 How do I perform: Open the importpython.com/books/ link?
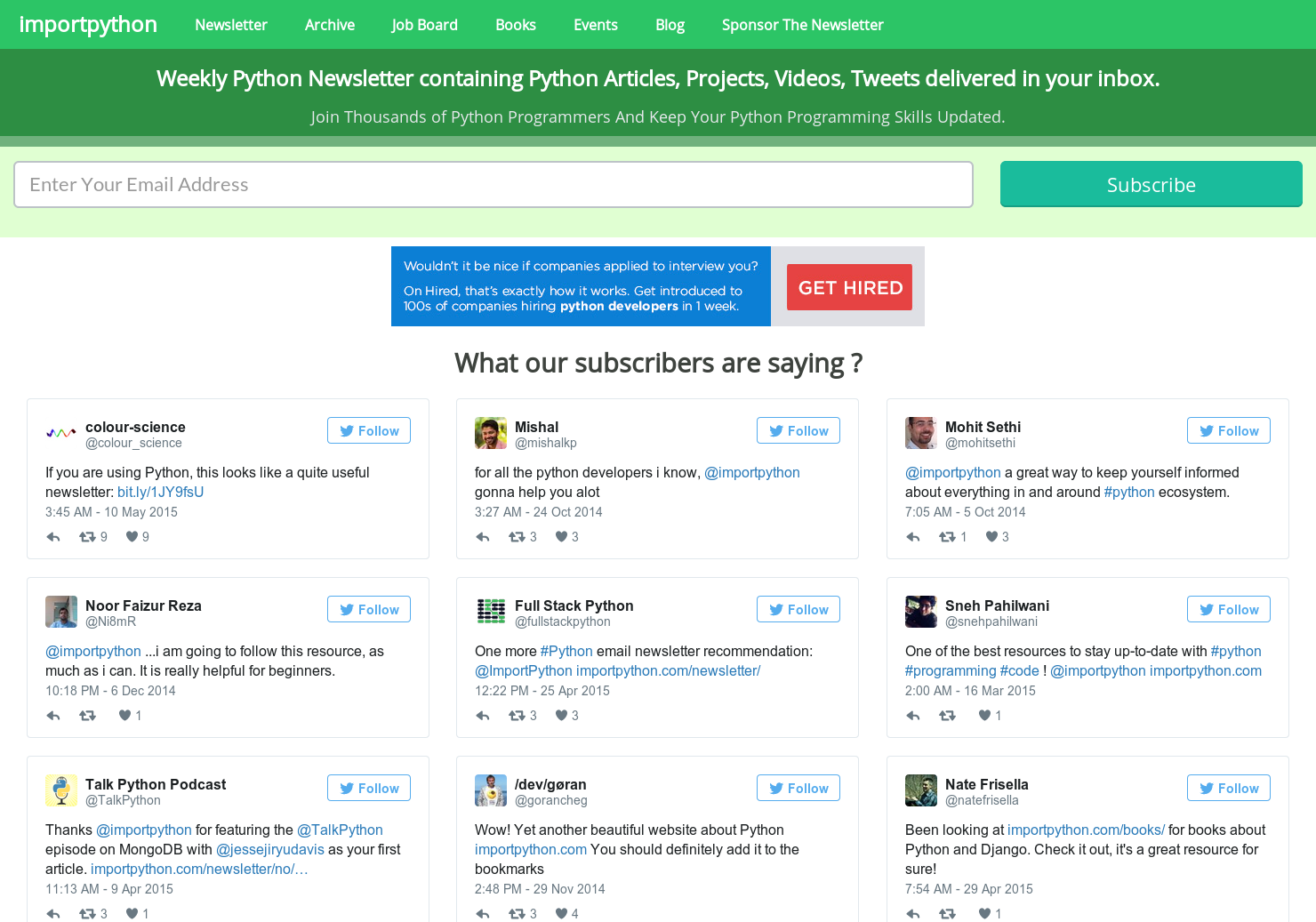(1085, 830)
